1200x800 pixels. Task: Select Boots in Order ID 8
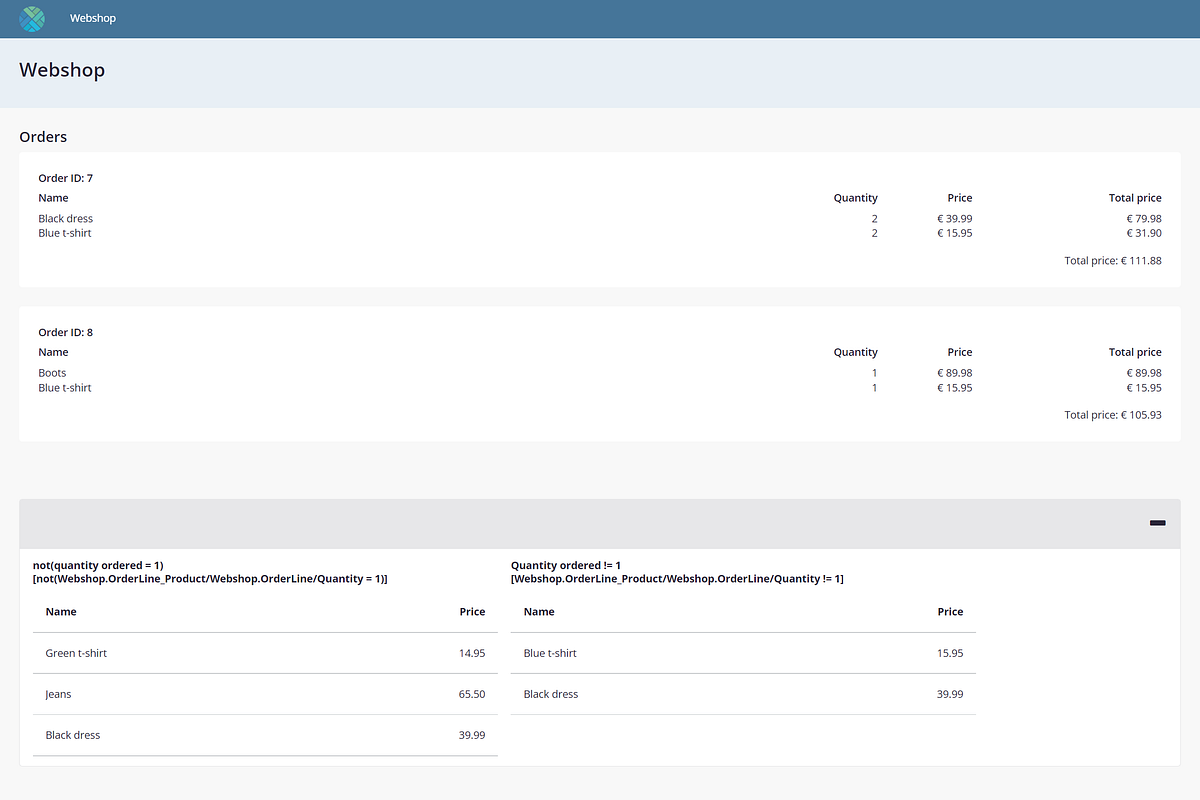[x=52, y=372]
